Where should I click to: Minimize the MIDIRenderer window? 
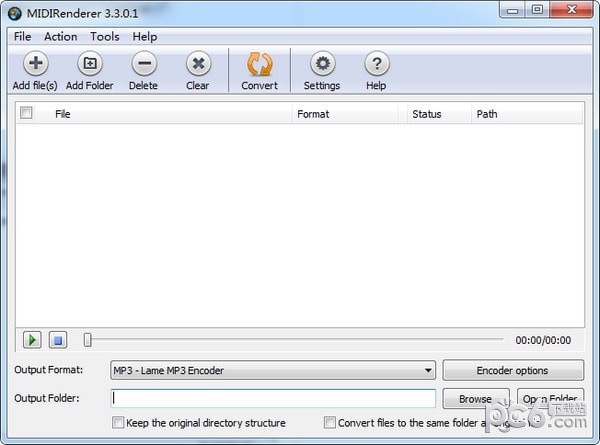tap(513, 10)
